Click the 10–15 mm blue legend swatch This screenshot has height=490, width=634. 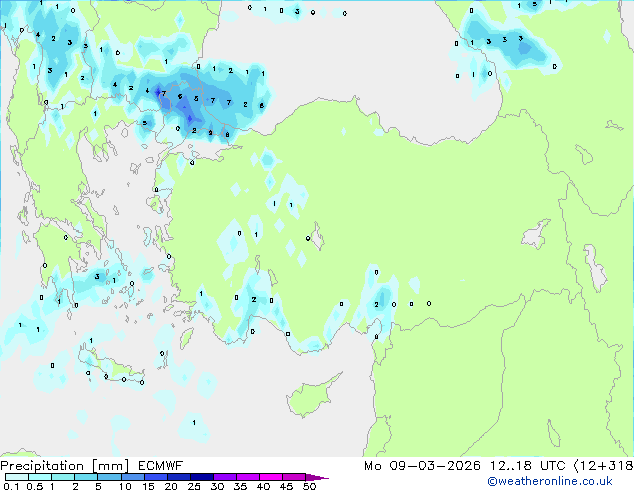point(132,477)
